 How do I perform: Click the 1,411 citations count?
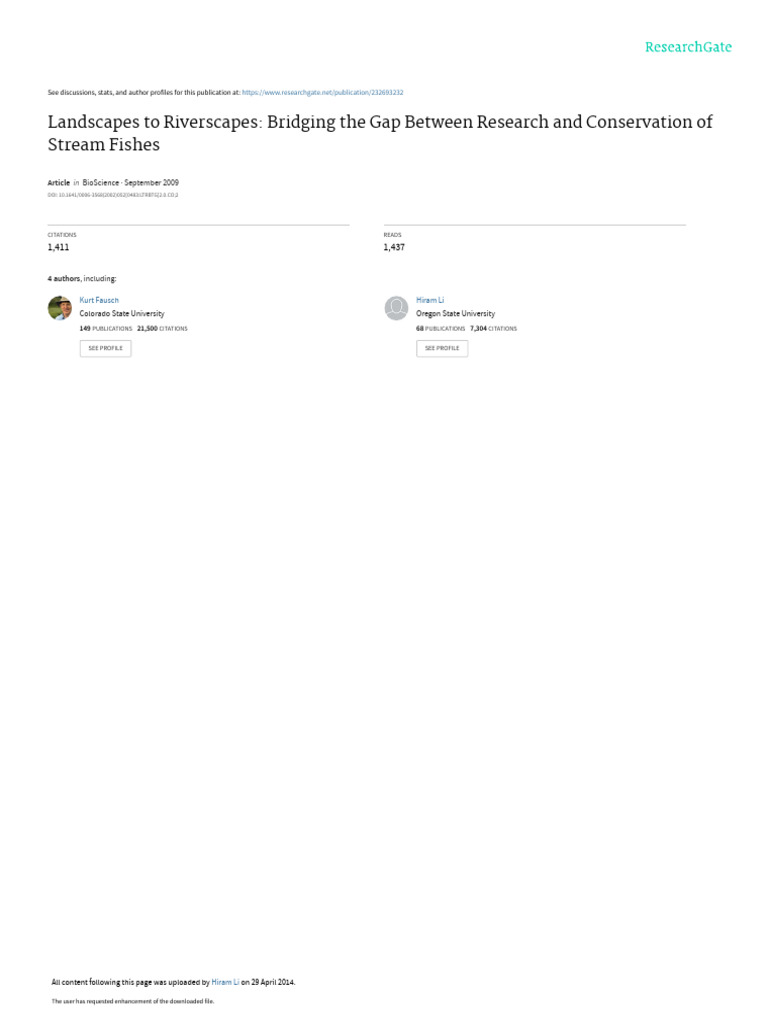(58, 248)
